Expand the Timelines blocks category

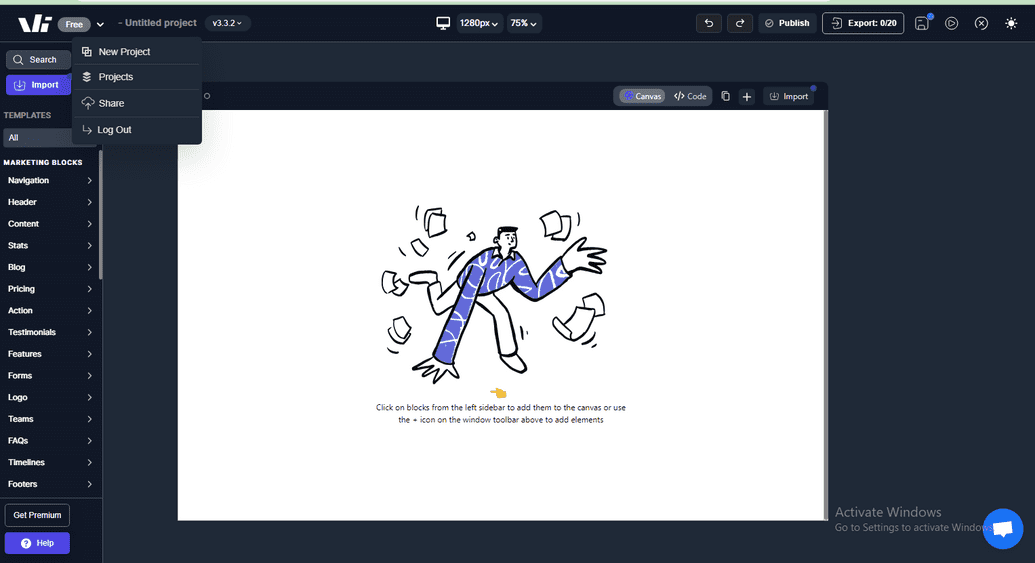50,462
